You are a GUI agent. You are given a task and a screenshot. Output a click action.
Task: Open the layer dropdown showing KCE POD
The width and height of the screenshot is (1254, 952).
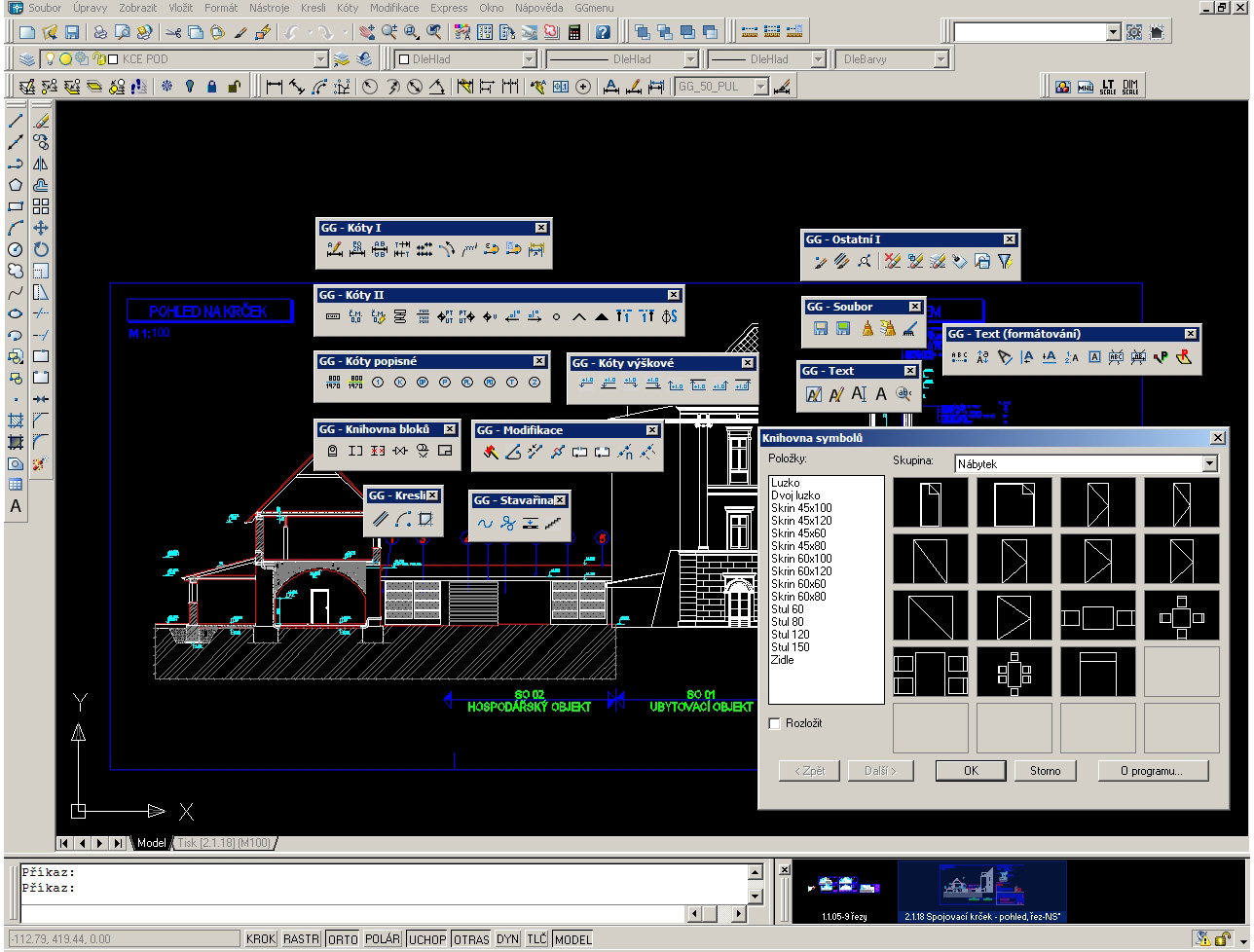(x=320, y=59)
